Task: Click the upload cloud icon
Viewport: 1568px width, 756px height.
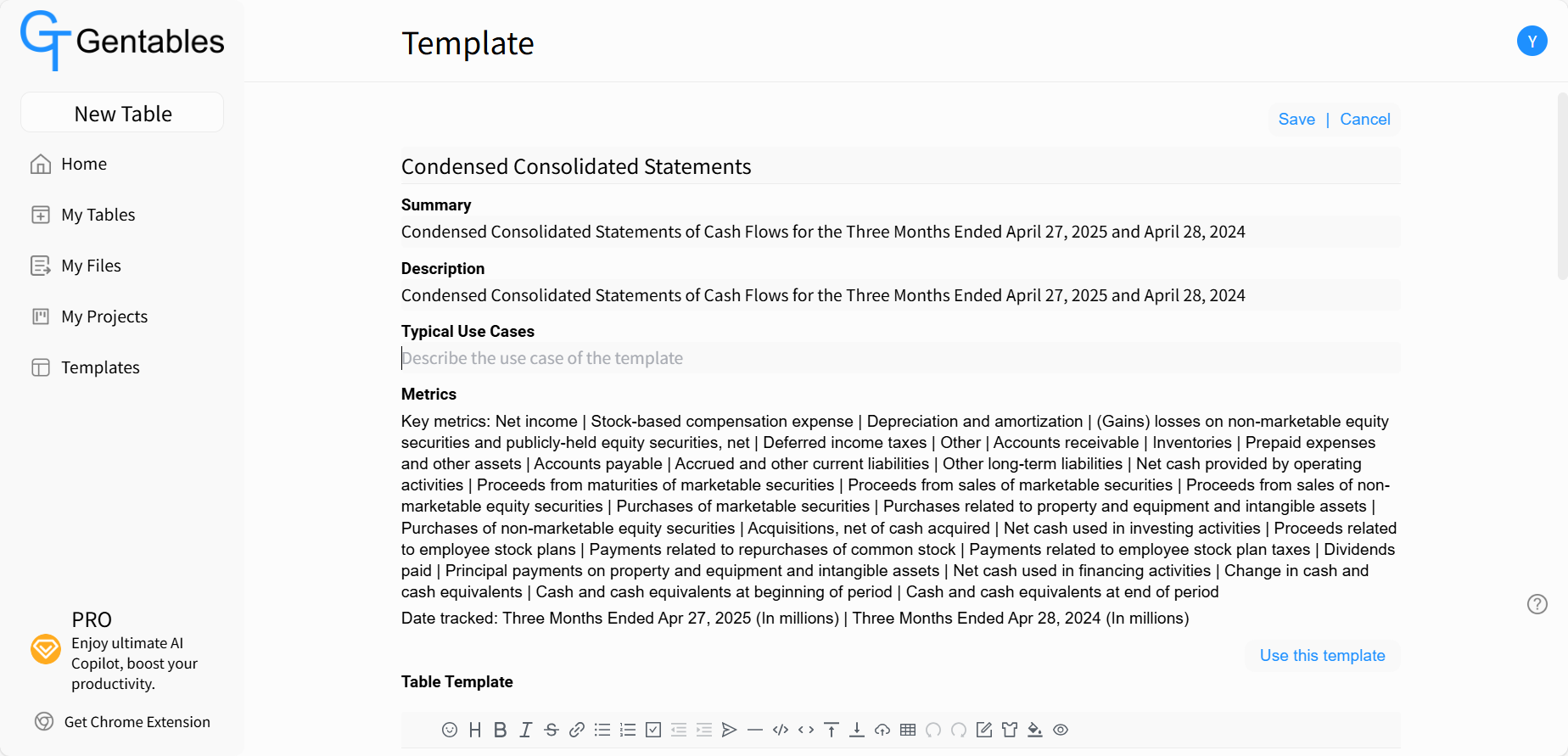Action: coord(882,730)
